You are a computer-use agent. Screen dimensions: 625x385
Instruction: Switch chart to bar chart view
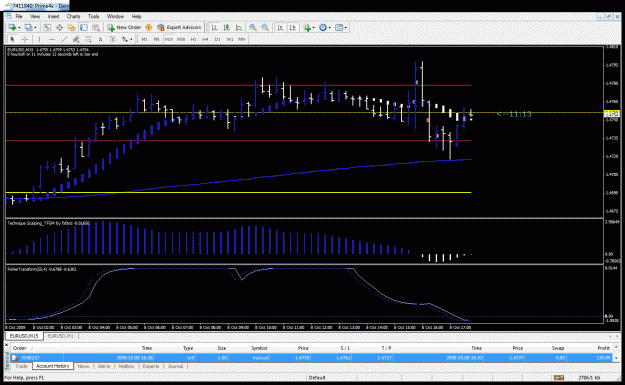point(214,27)
